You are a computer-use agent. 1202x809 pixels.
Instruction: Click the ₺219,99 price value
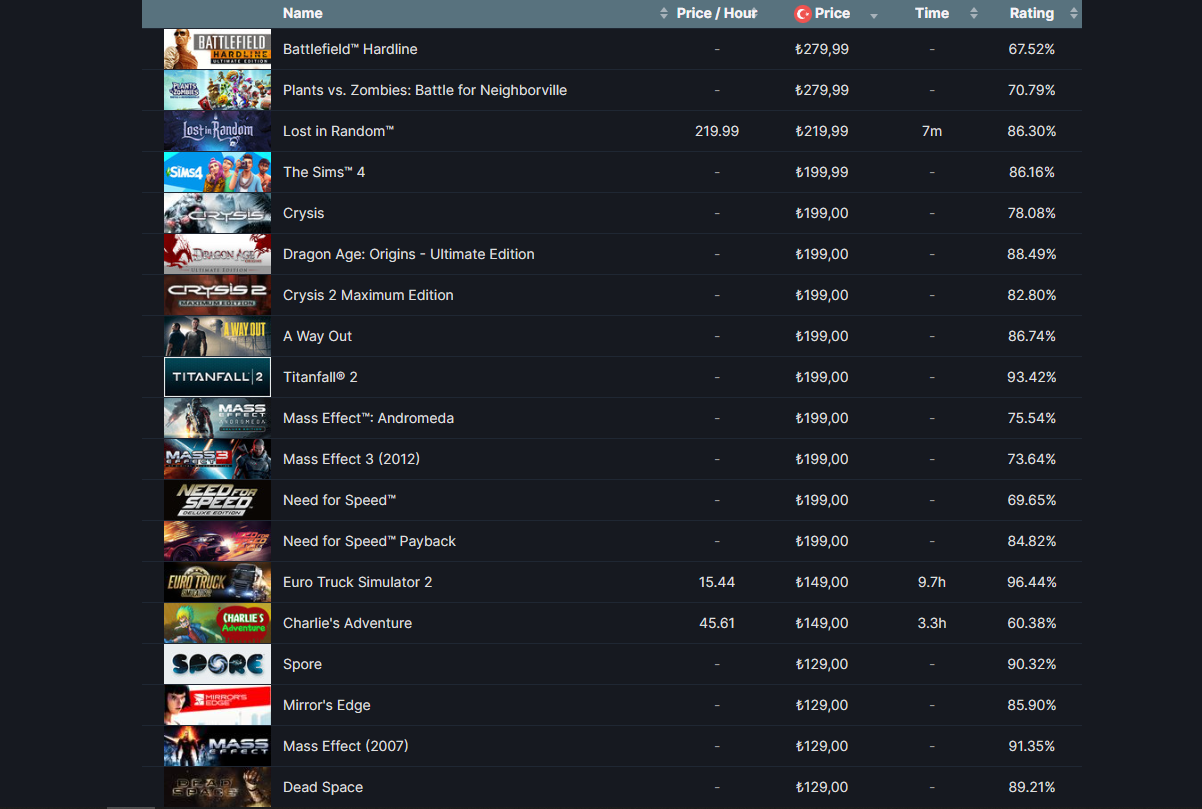pyautogui.click(x=822, y=131)
